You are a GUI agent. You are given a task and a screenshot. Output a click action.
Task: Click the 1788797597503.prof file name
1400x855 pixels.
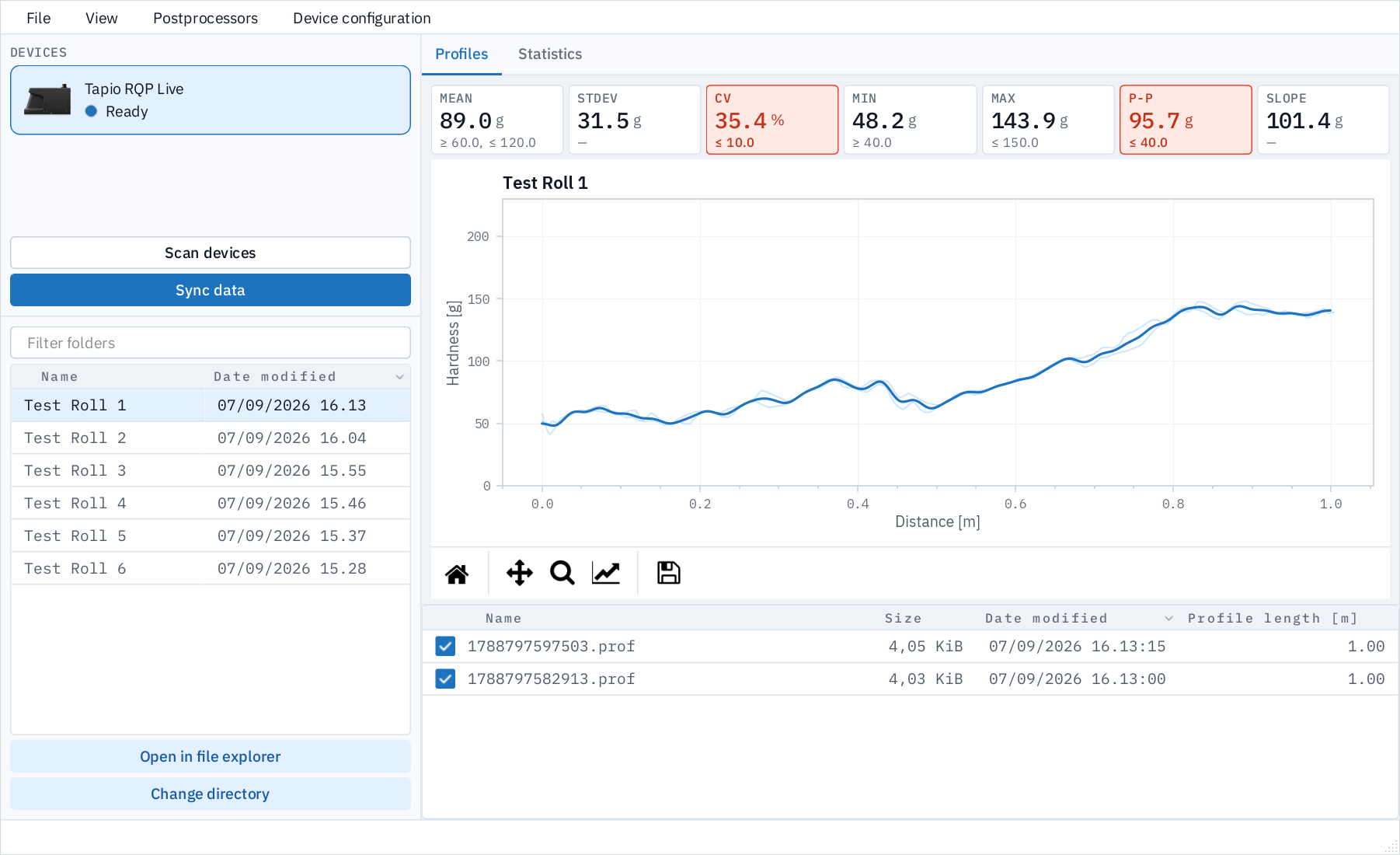coord(551,646)
